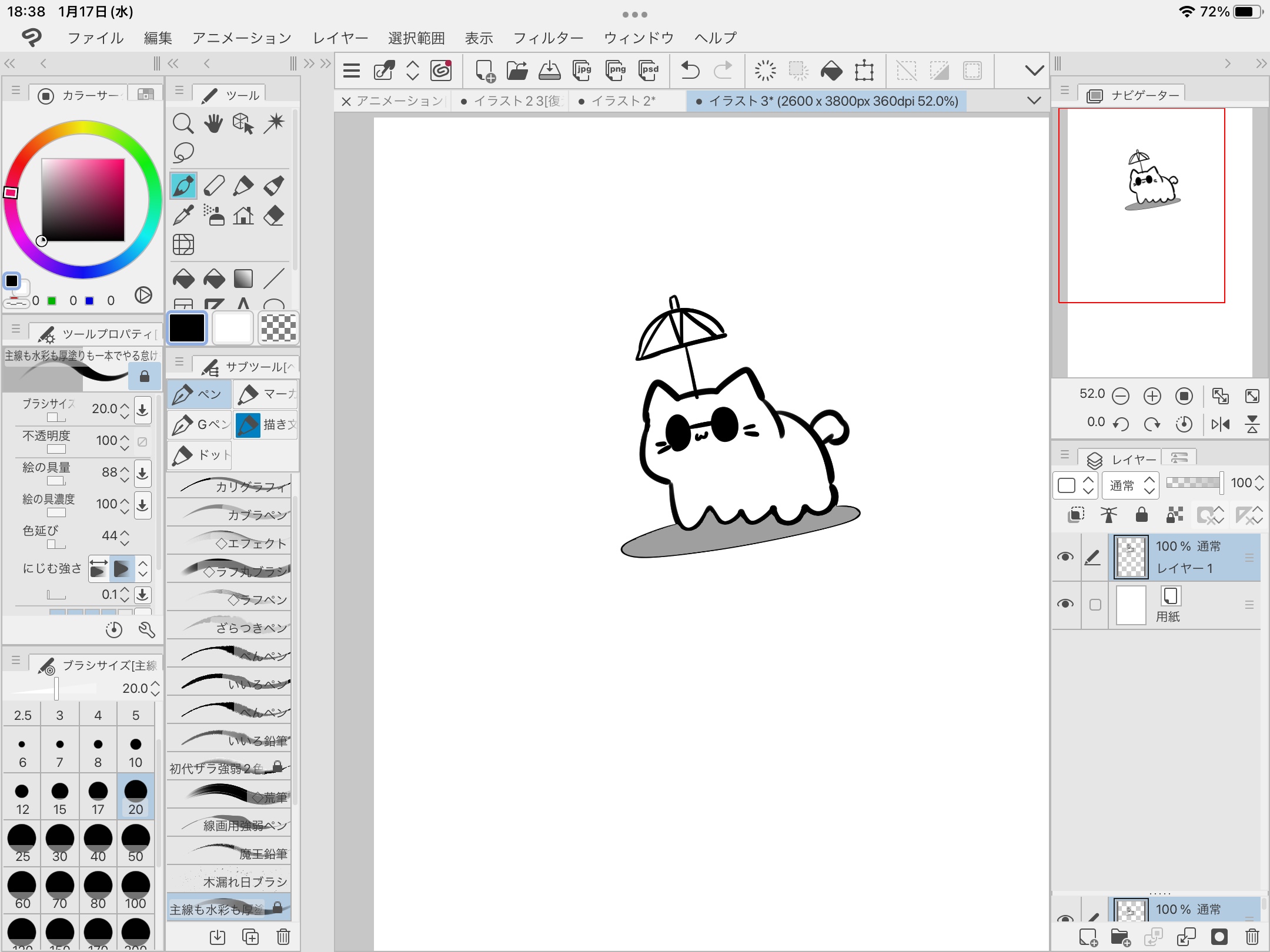This screenshot has height=952, width=1270.
Task: Export as PNG icon
Action: coord(616,71)
